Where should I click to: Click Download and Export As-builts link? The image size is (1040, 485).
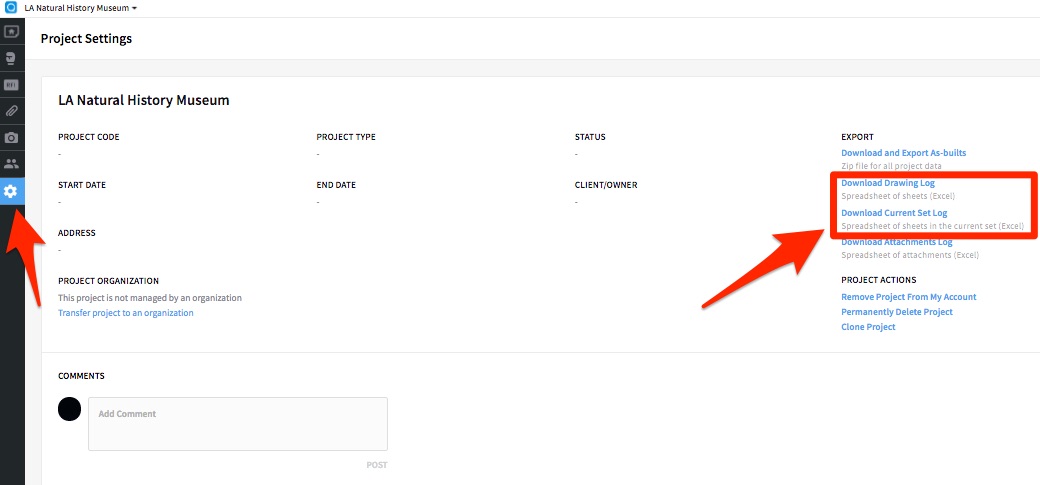tap(903, 153)
